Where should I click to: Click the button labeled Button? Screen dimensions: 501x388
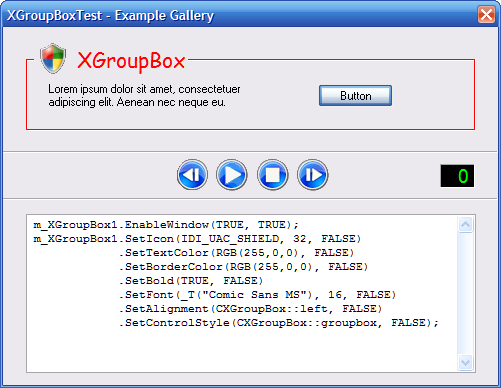coord(355,96)
